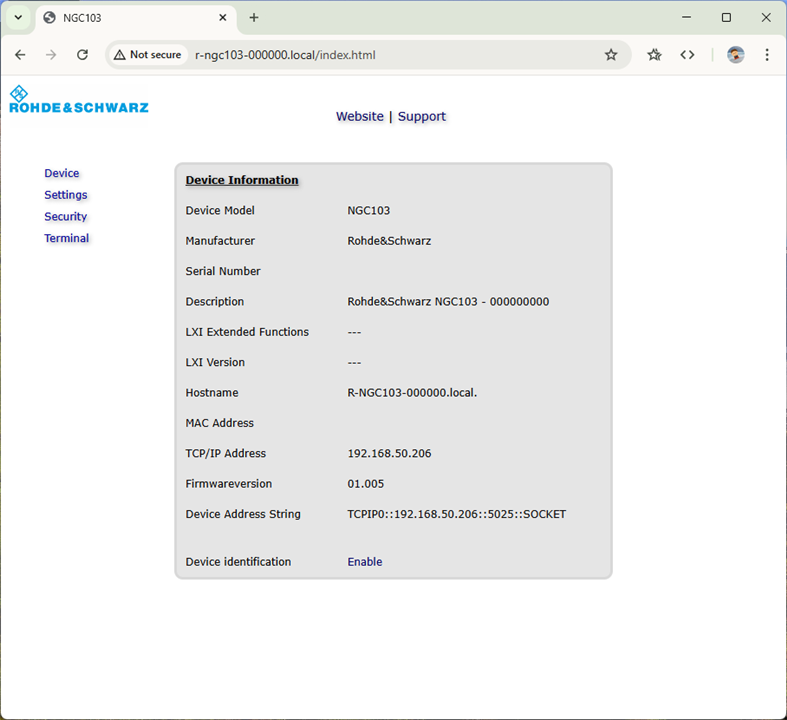
Task: Open the browser three-dot menu
Action: [x=767, y=55]
